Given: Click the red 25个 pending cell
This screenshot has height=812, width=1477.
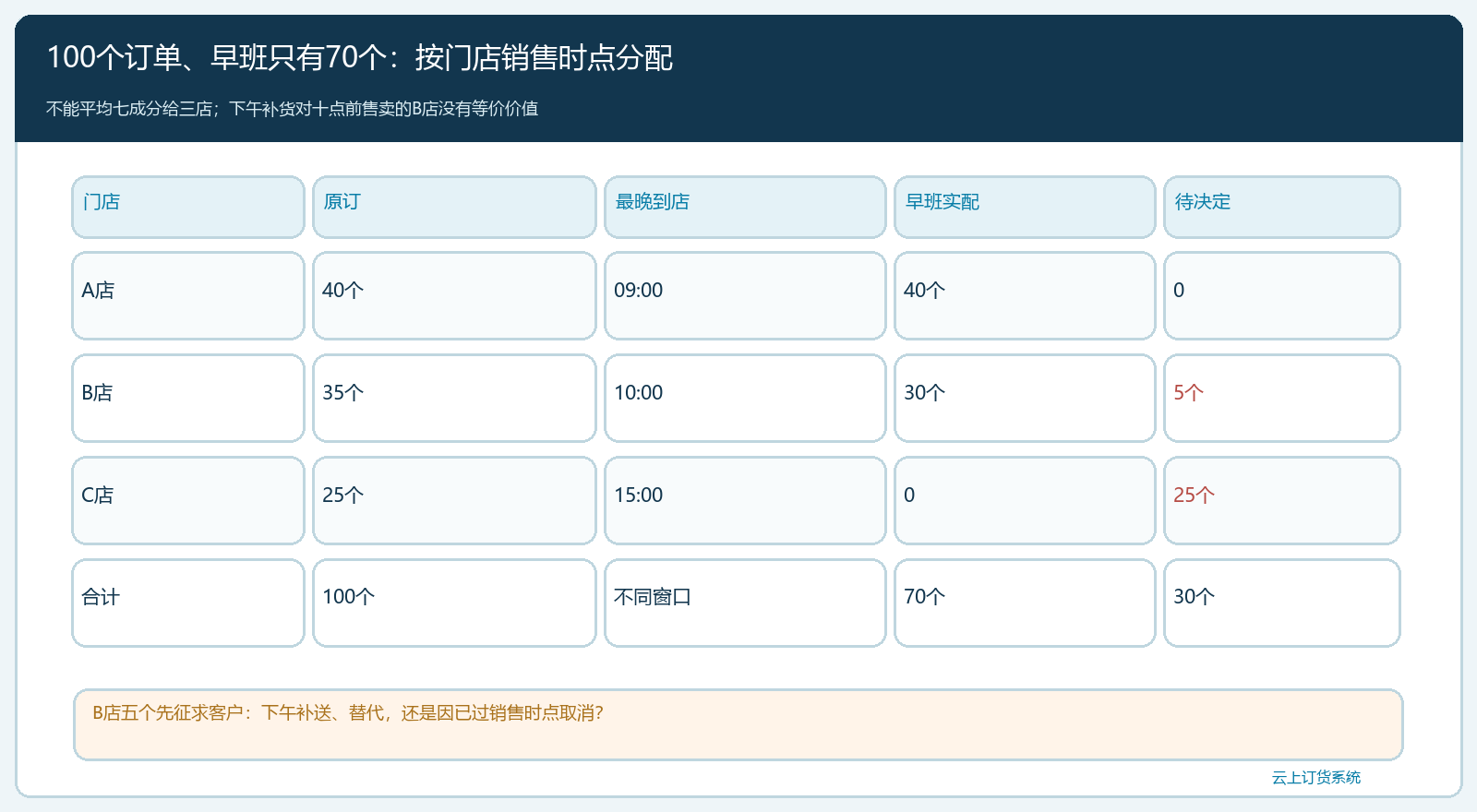Looking at the screenshot, I should (1282, 500).
